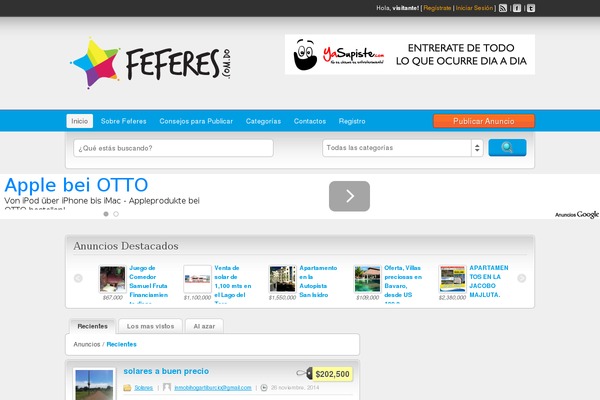Click the Iniciar Sesión link
Viewport: 600px width, 400px height.
(x=474, y=8)
